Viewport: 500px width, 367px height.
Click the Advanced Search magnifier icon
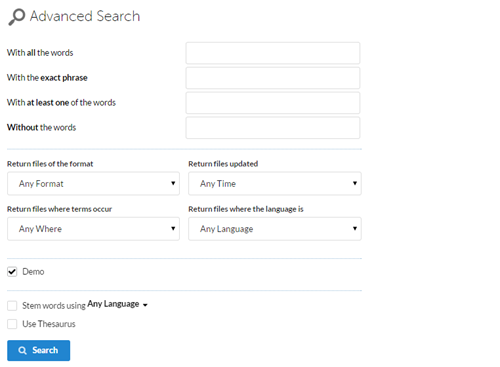[x=17, y=17]
